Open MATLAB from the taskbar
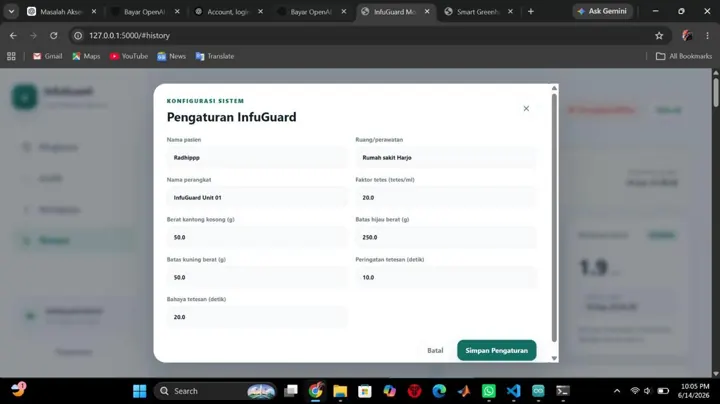 click(464, 391)
